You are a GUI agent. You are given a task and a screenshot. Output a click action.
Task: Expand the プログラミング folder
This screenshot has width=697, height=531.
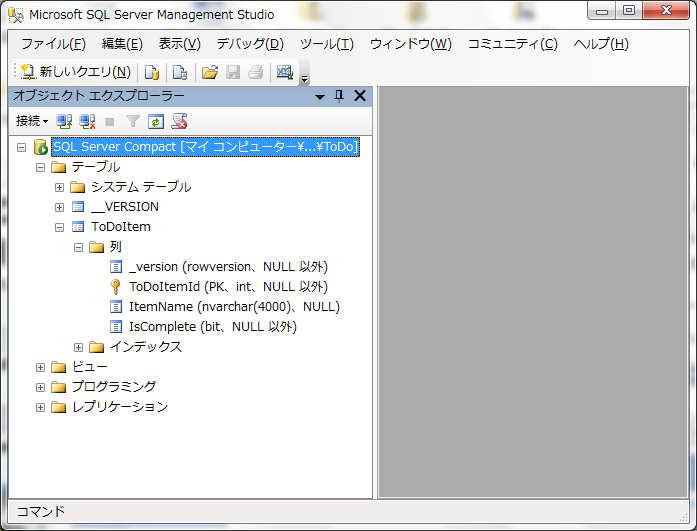40,387
